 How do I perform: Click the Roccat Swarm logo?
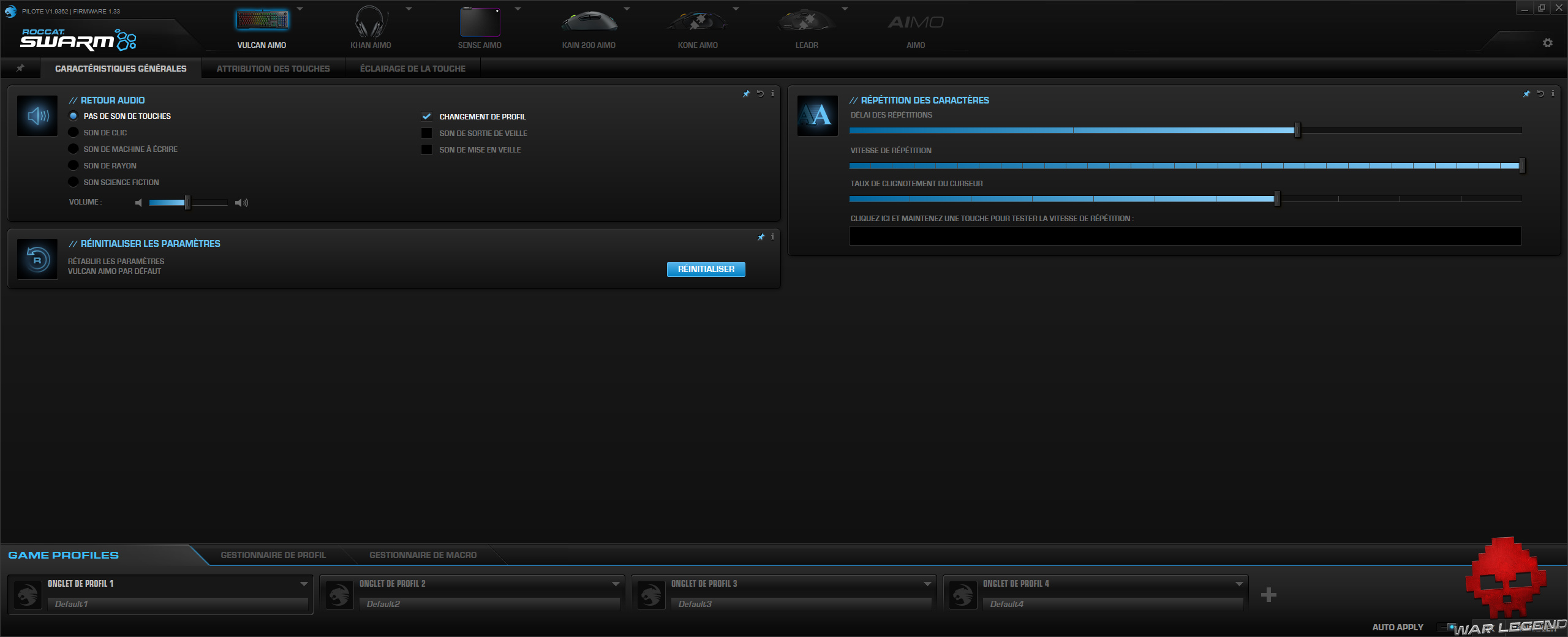click(x=78, y=39)
